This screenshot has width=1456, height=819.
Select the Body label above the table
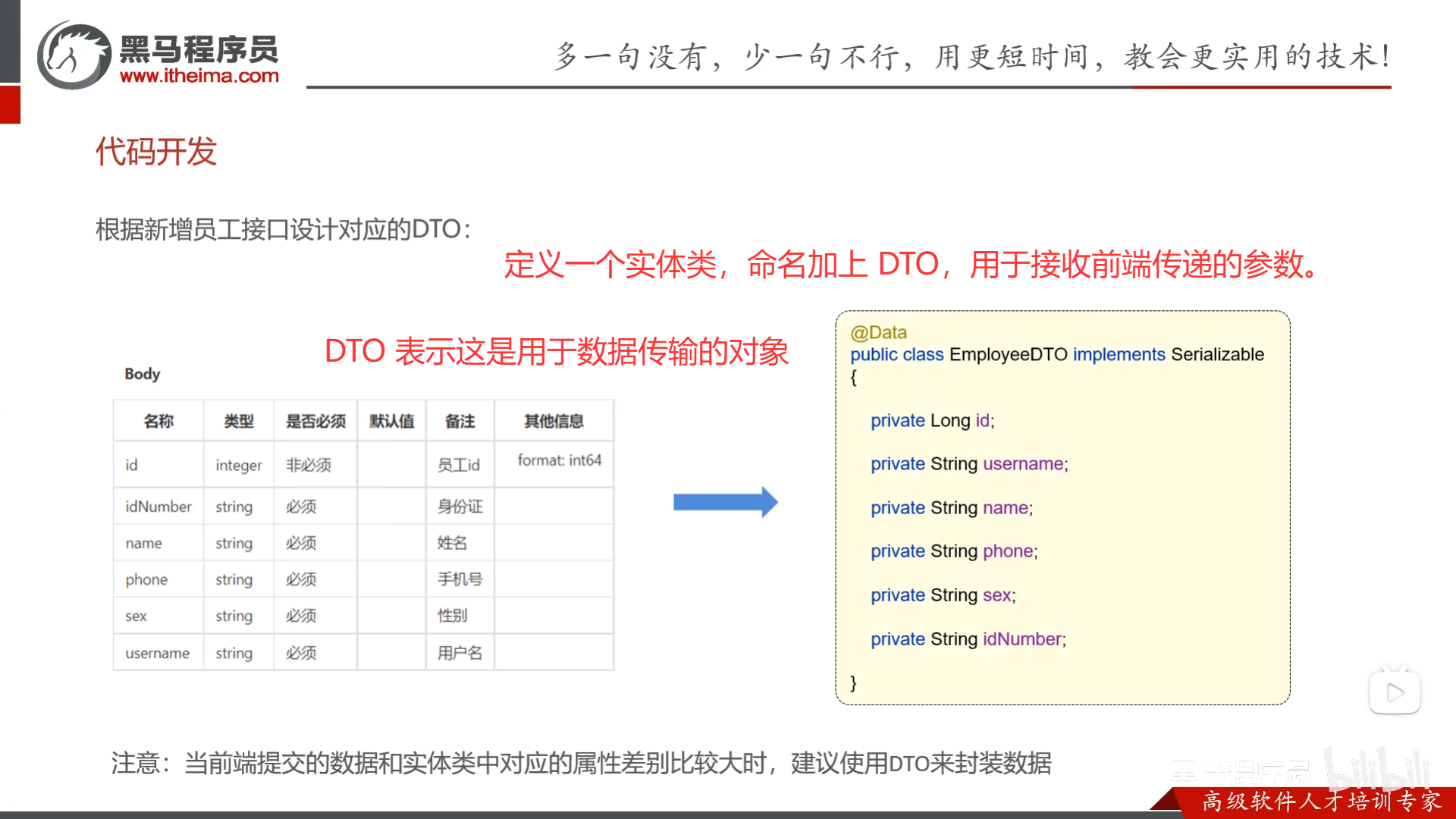click(x=143, y=373)
